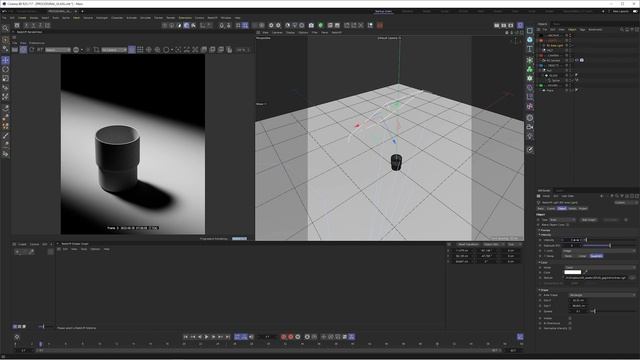Click the Text 'T' object icon

point(530,49)
